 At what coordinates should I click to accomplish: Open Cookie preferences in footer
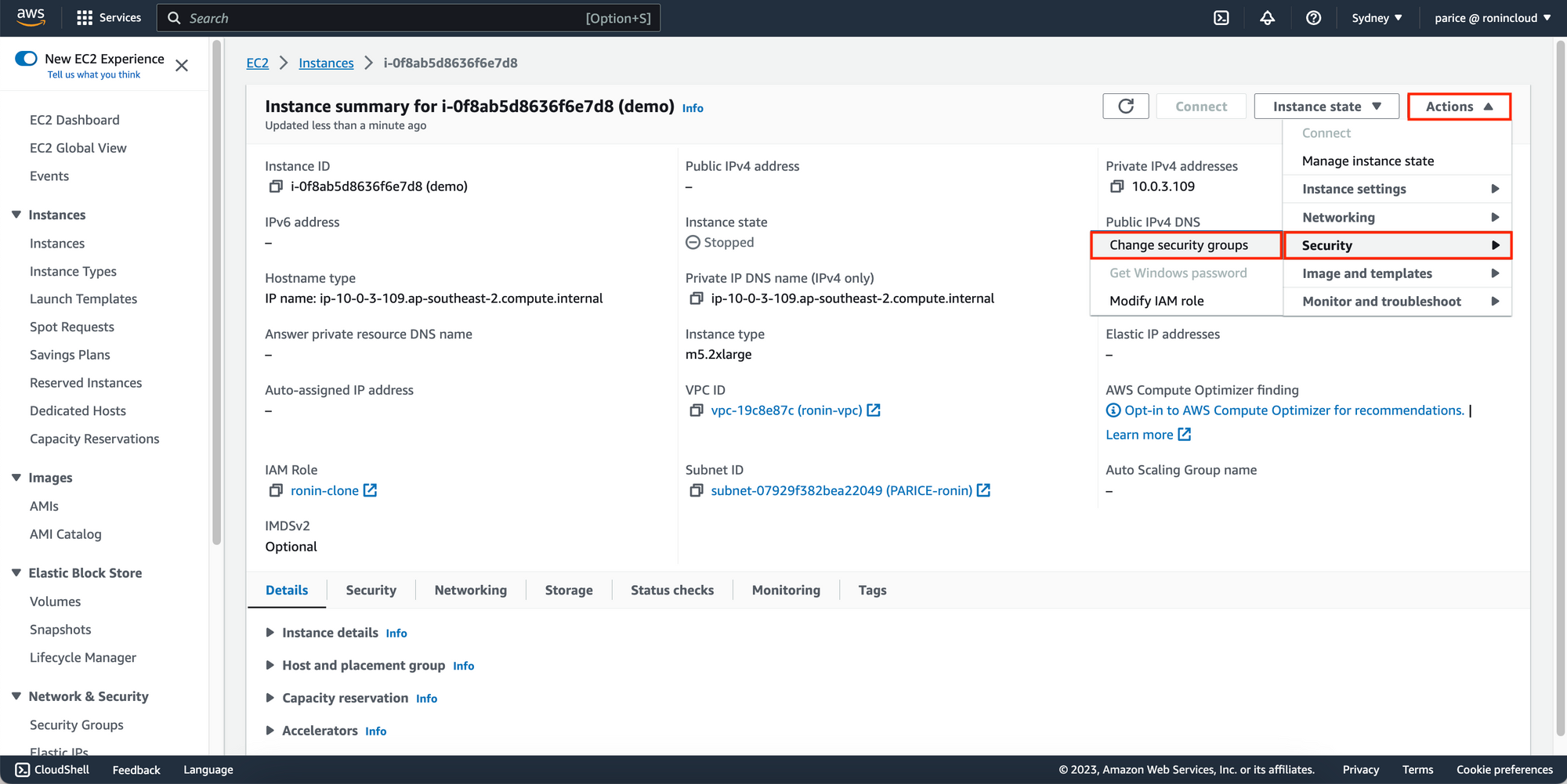(x=1504, y=770)
